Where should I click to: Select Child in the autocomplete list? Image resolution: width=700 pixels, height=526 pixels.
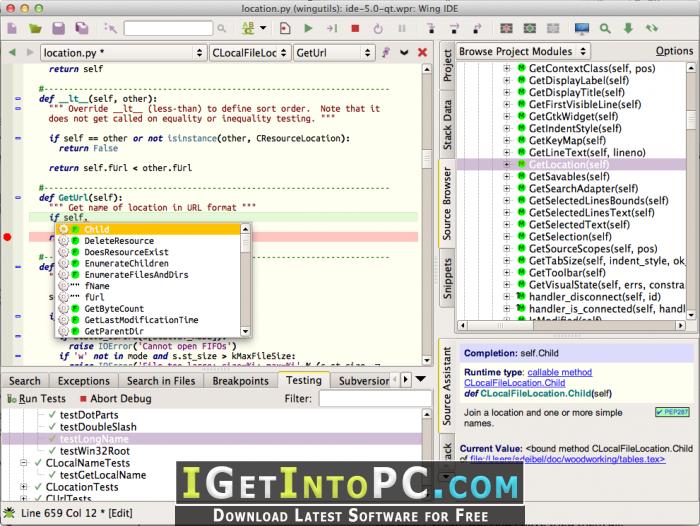pos(148,229)
